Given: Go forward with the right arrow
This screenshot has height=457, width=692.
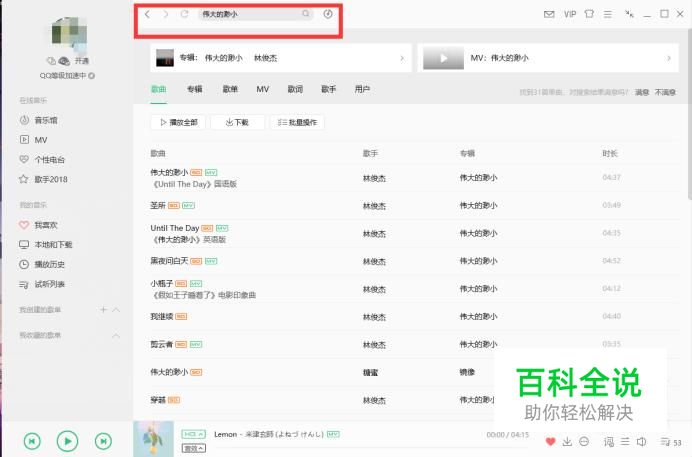Looking at the screenshot, I should click(x=165, y=14).
